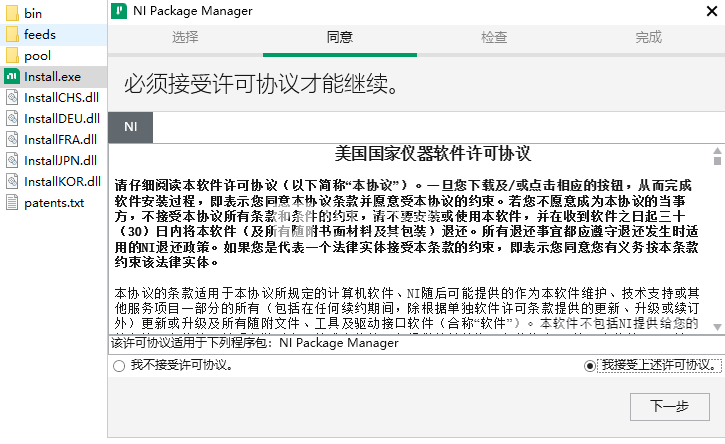The image size is (725, 444).
Task: Click the patents.txt document icon
Action: [12, 203]
